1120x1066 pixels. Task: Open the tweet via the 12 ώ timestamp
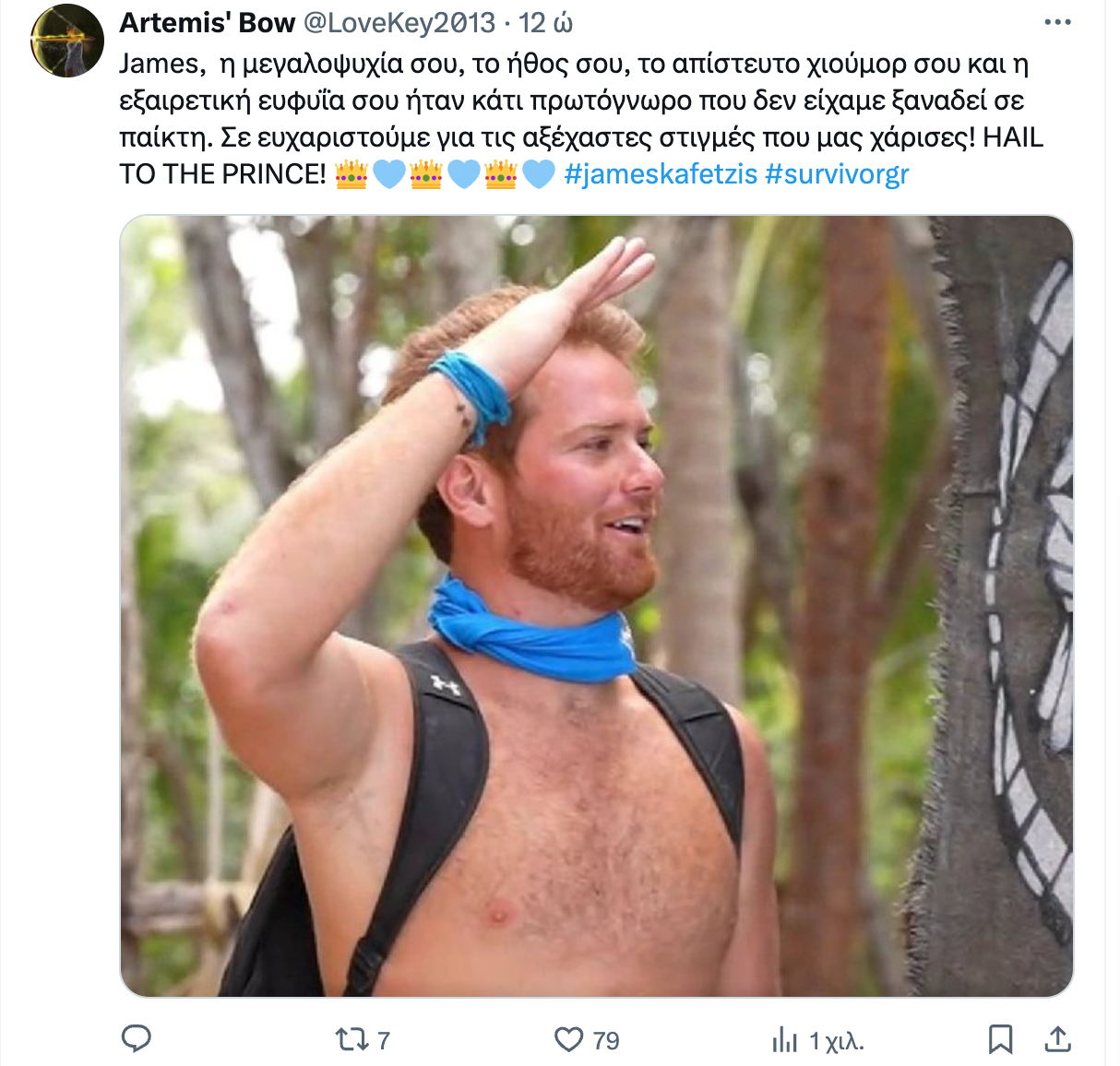coord(545,22)
